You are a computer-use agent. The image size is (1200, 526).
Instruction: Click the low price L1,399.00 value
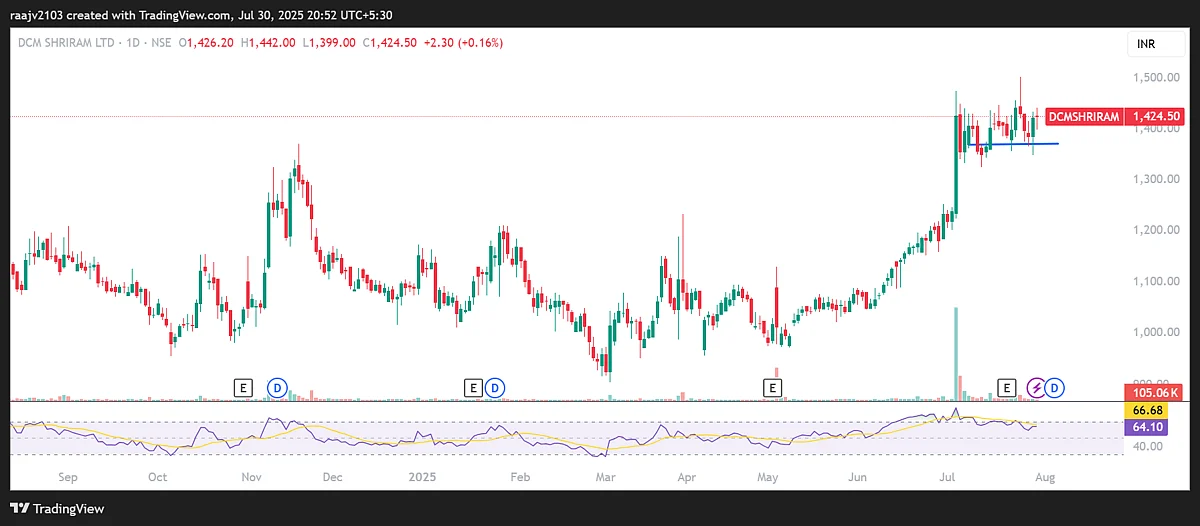point(331,43)
